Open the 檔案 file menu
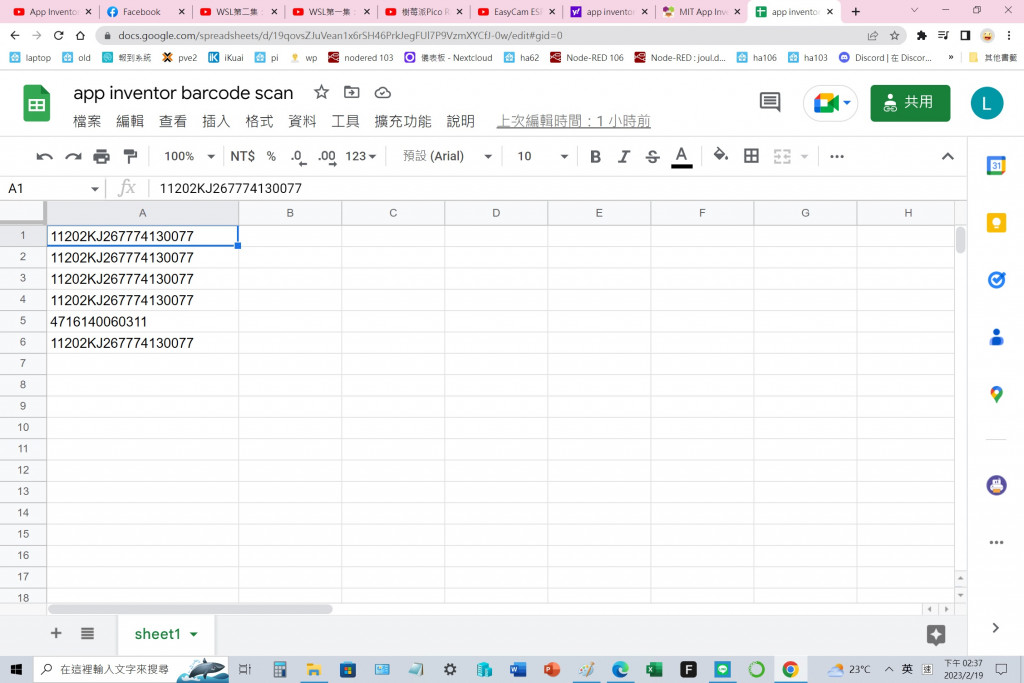The width and height of the screenshot is (1024, 683). (x=87, y=121)
